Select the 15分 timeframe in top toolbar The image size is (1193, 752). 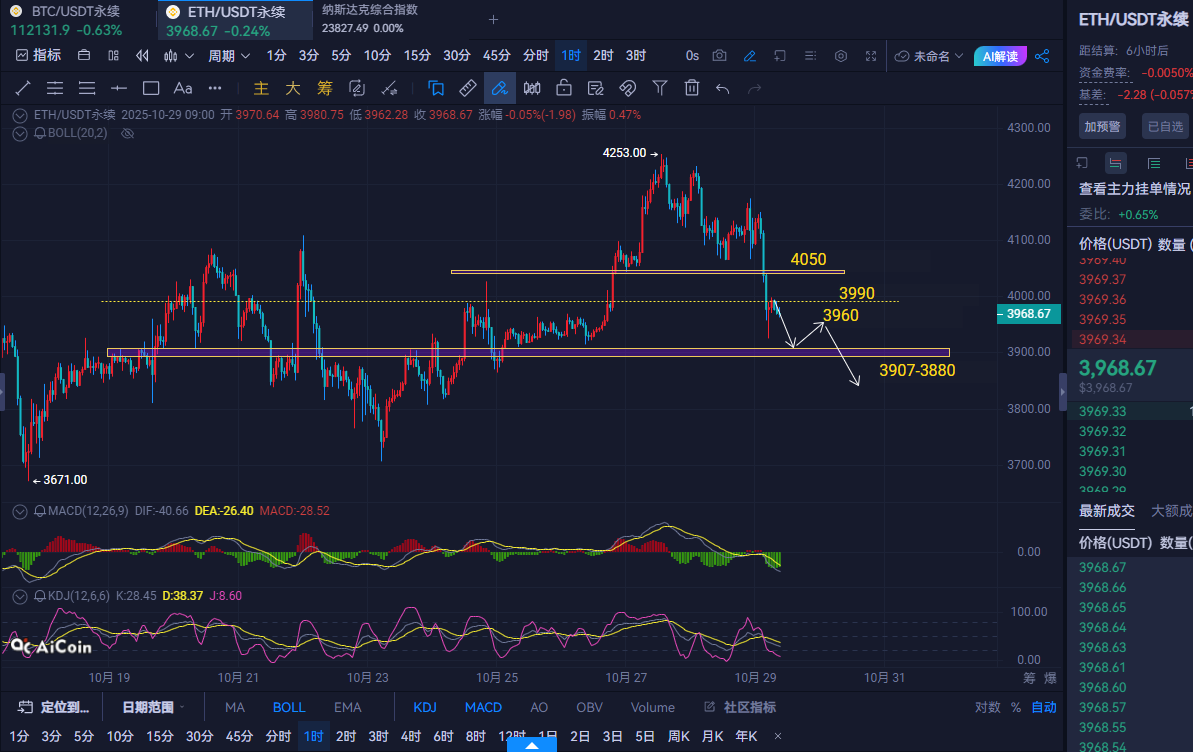click(417, 56)
